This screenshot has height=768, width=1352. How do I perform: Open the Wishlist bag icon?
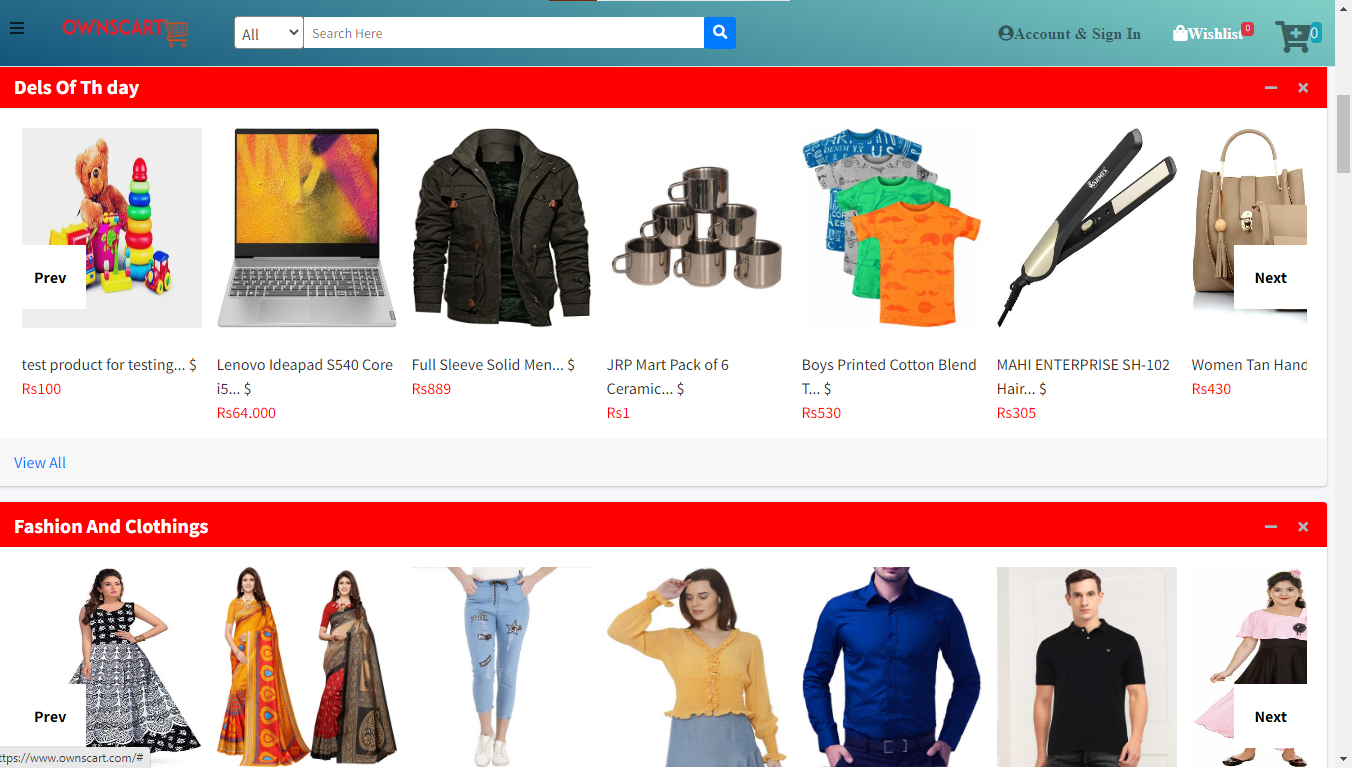click(1180, 33)
